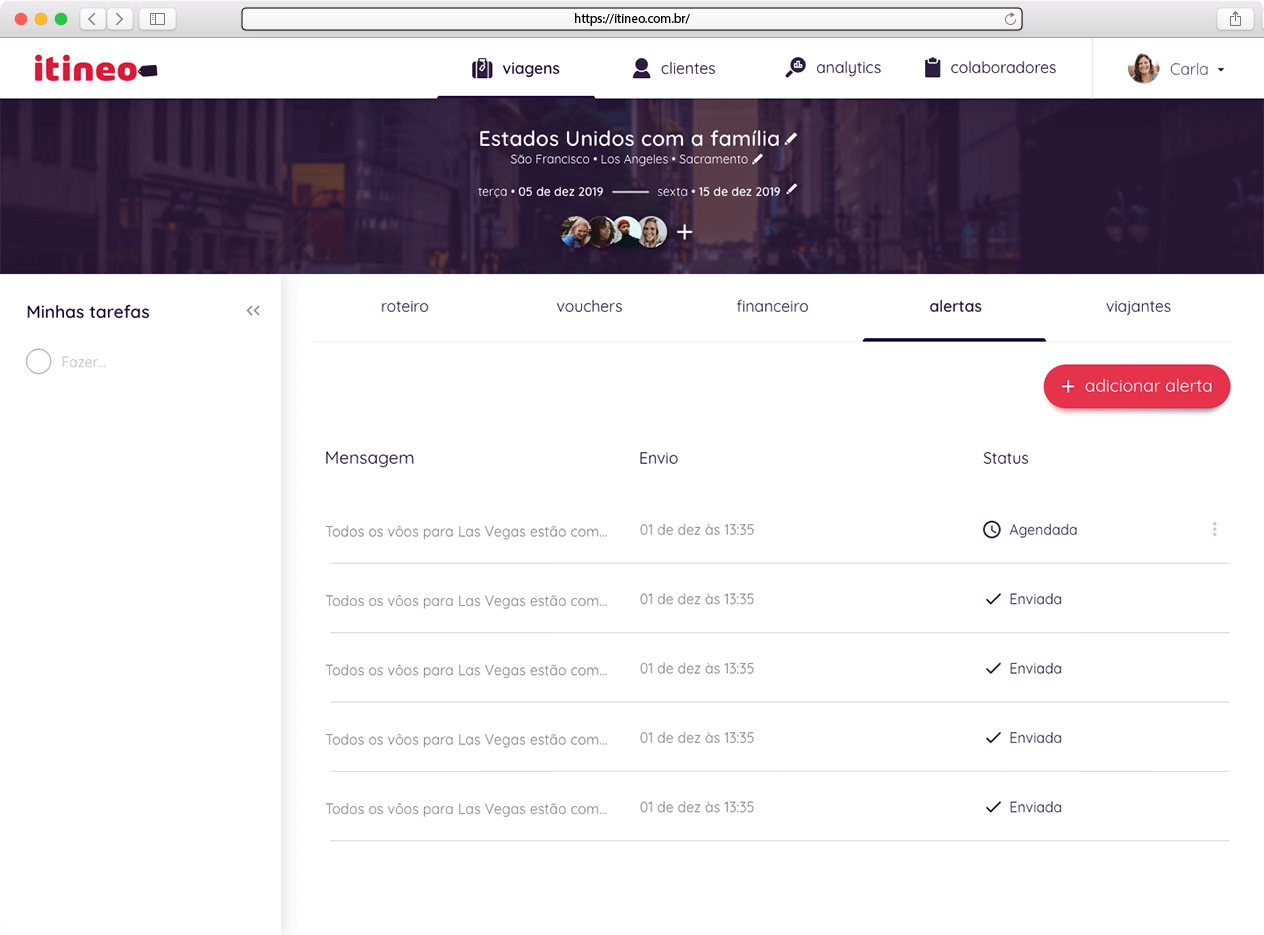The height and width of the screenshot is (935, 1264).
Task: Edit the trip dates via the pencil icon
Action: (792, 189)
